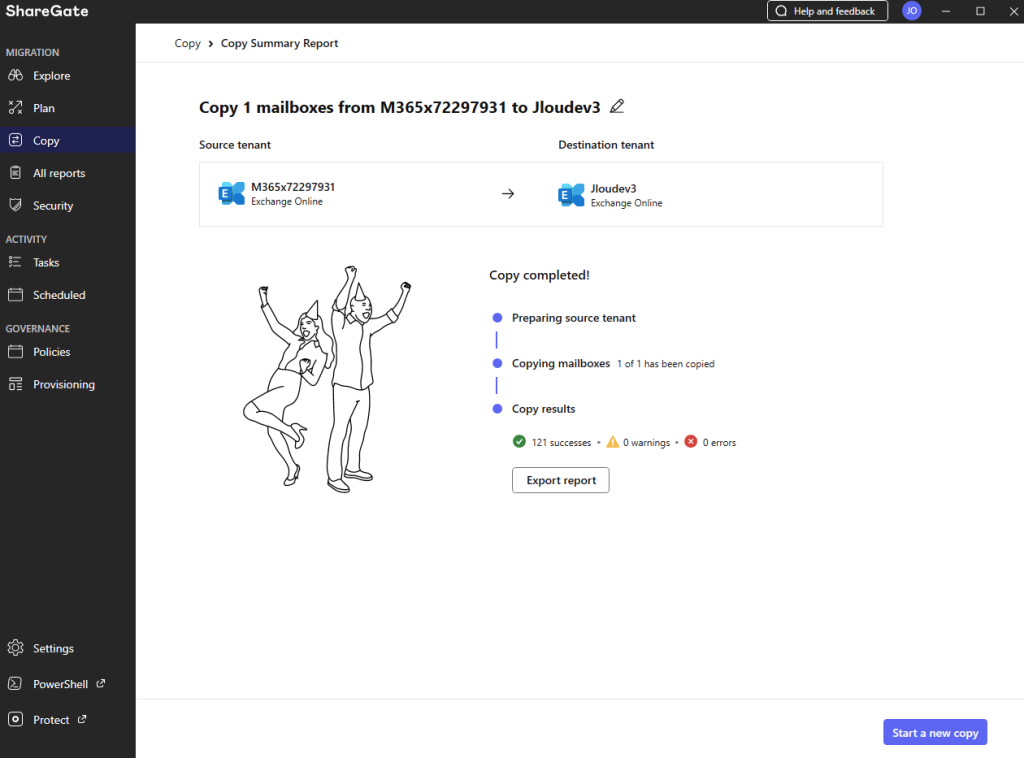This screenshot has width=1024, height=758.
Task: Click the Tasks list icon
Action: point(16,262)
